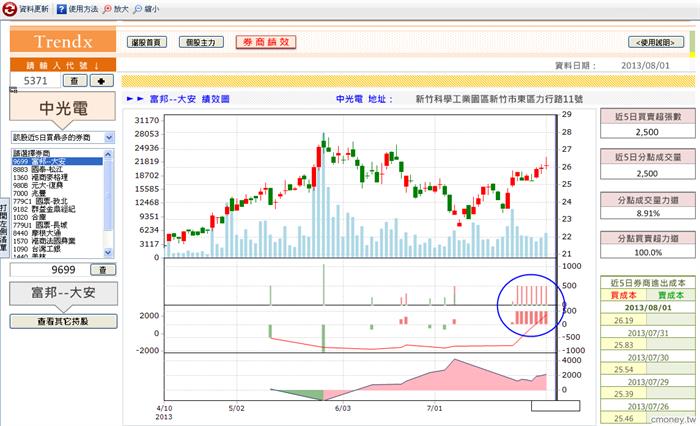Select 1570 港商法國興業 in broker list
700x426 pixels.
pos(57,241)
